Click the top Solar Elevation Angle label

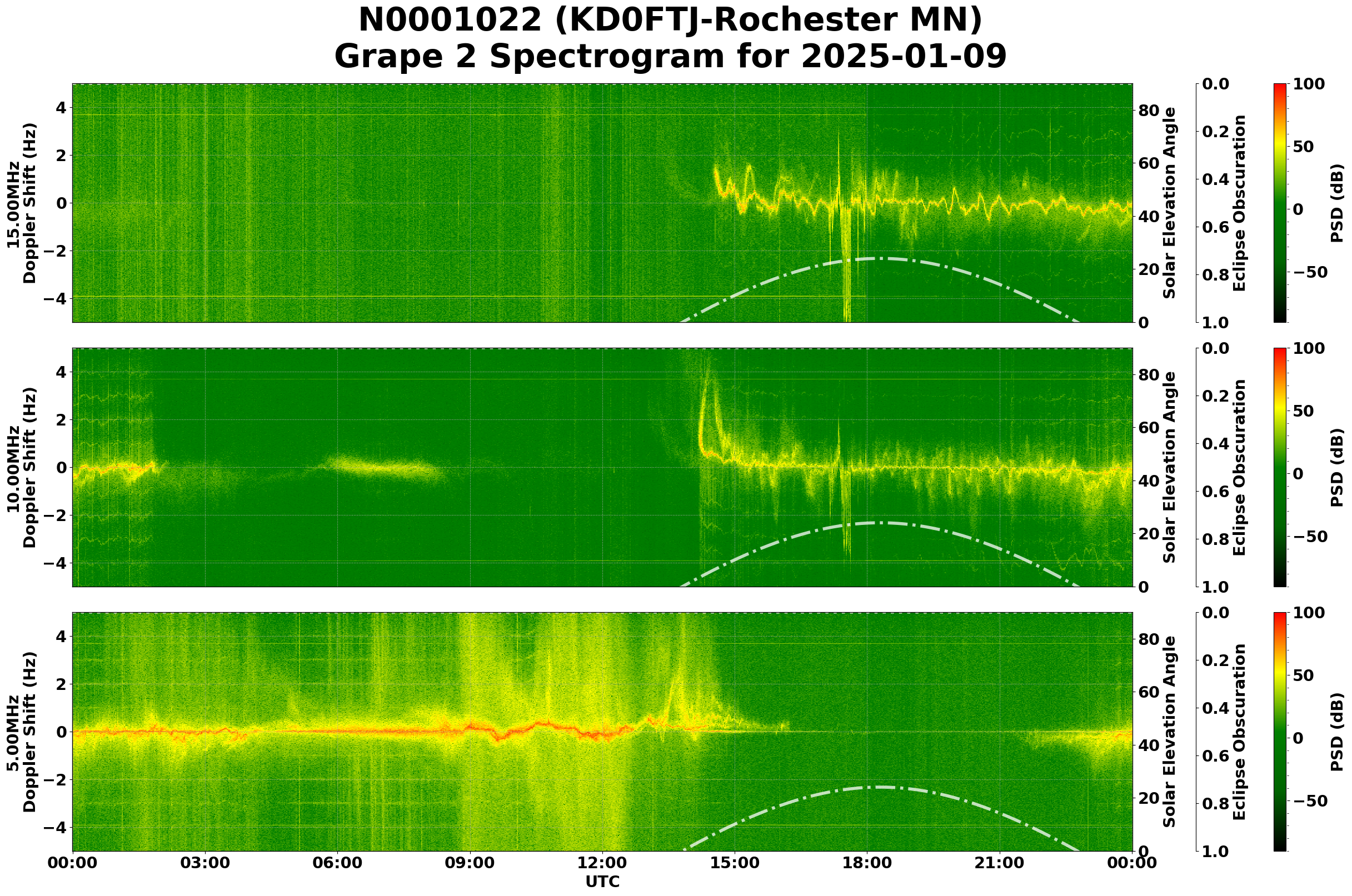pyautogui.click(x=1170, y=203)
